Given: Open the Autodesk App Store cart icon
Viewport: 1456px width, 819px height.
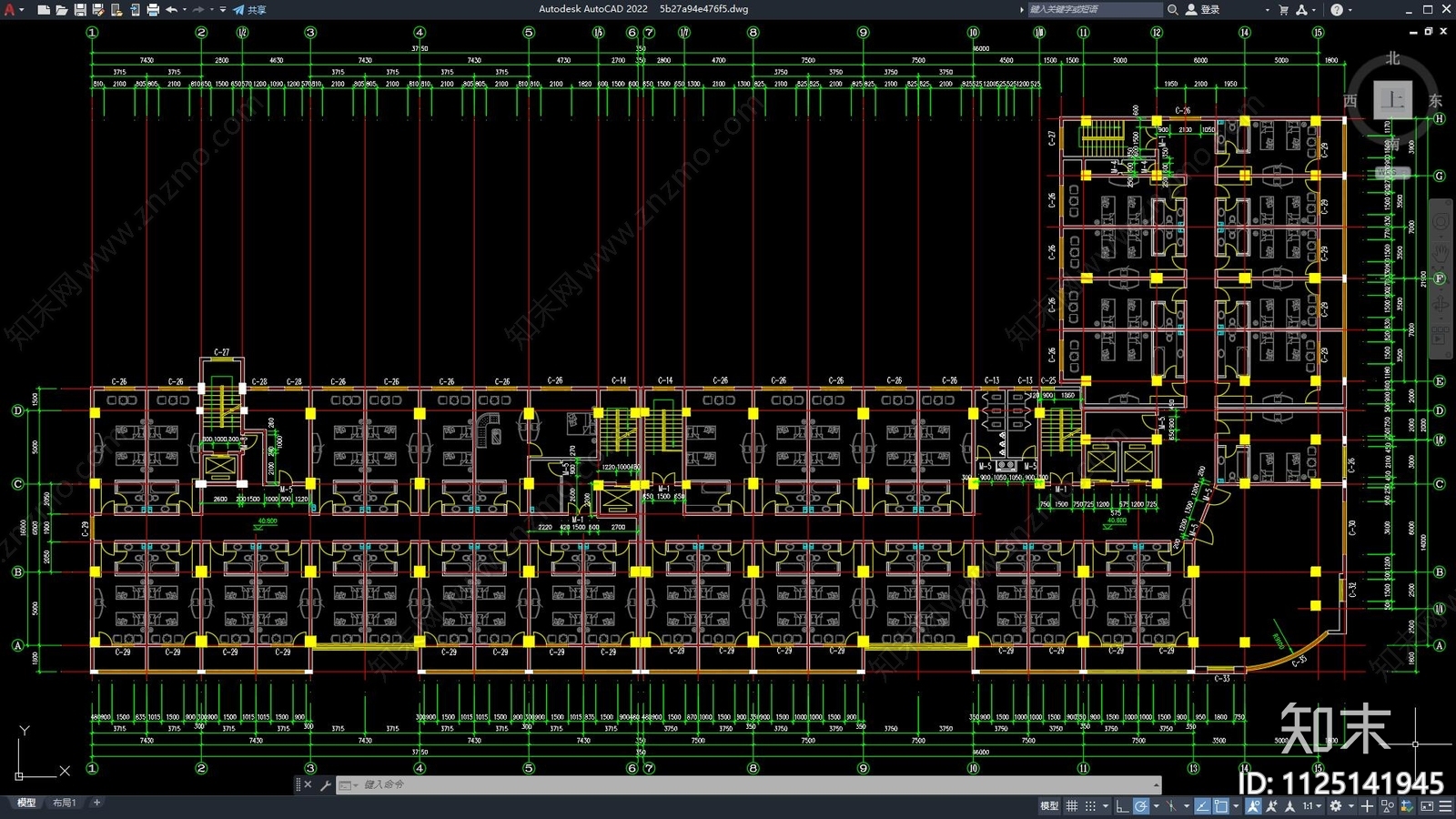Looking at the screenshot, I should (x=1284, y=9).
